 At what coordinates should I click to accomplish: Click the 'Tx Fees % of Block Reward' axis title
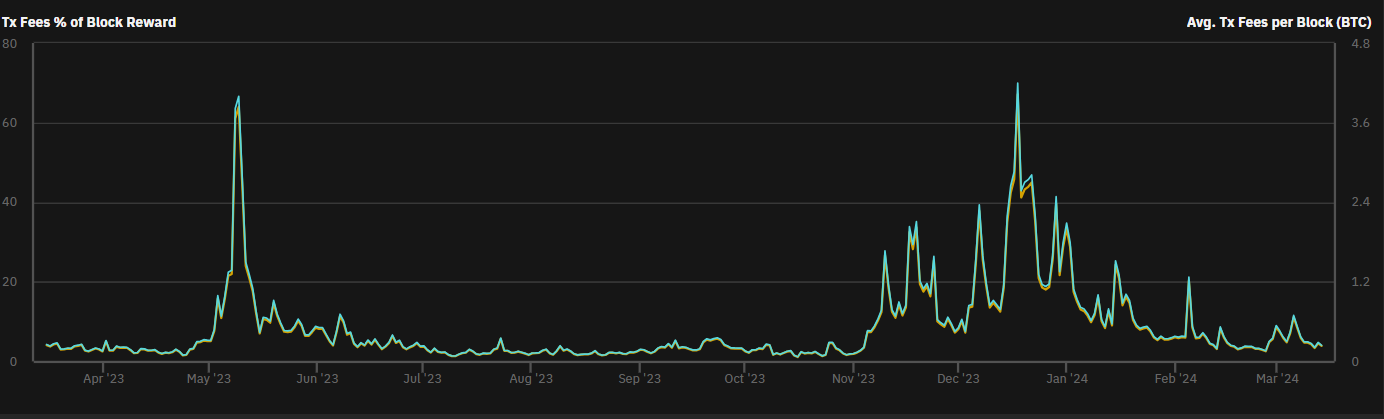[x=89, y=22]
